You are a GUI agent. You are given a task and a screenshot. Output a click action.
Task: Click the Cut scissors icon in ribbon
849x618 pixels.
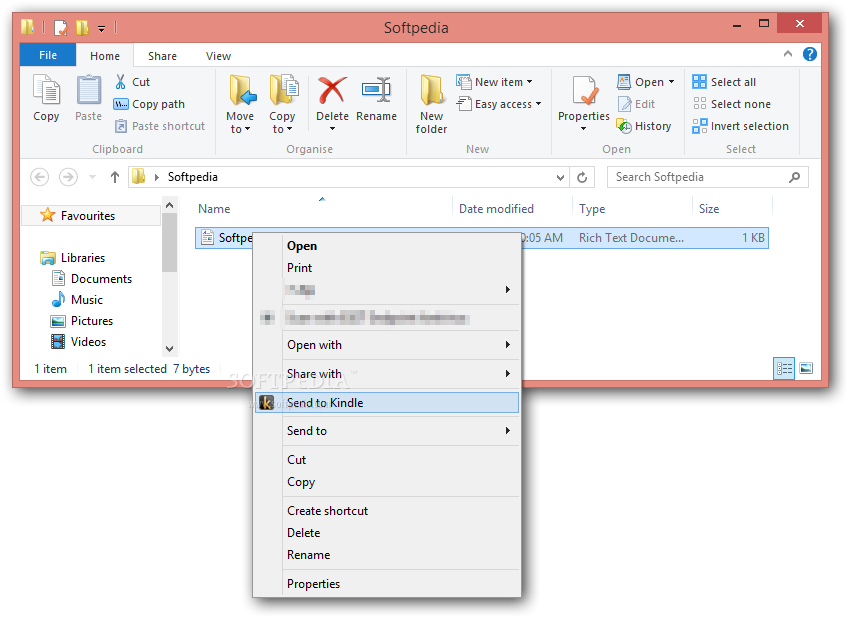click(121, 82)
